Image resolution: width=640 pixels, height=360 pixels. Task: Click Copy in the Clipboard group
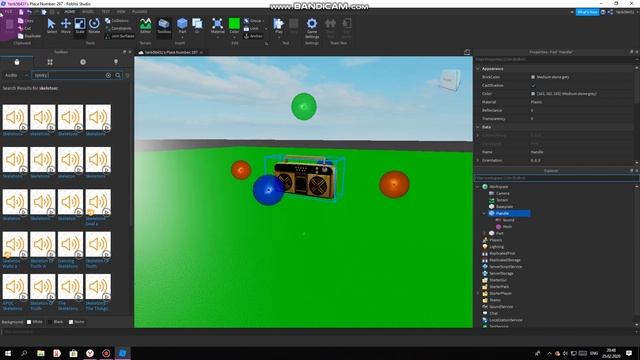[x=25, y=20]
